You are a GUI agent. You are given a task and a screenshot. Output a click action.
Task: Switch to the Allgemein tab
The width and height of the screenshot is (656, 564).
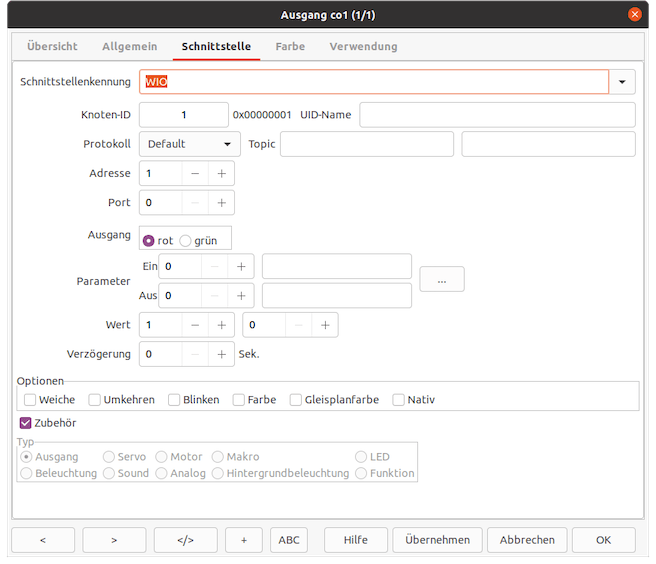tap(129, 47)
